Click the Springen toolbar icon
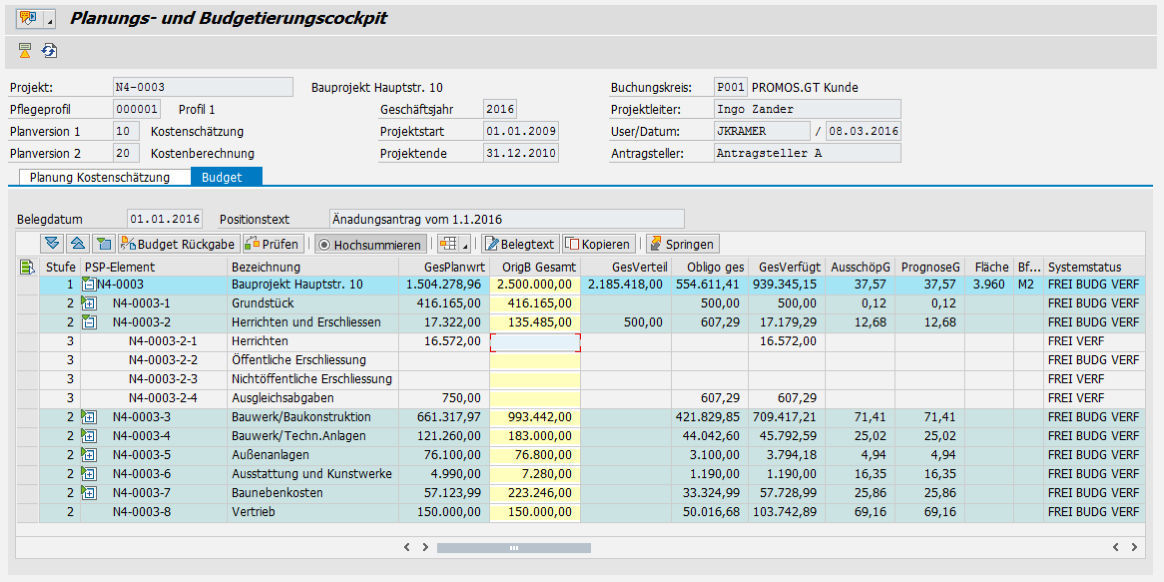Screen dimensions: 1164x582 685,243
